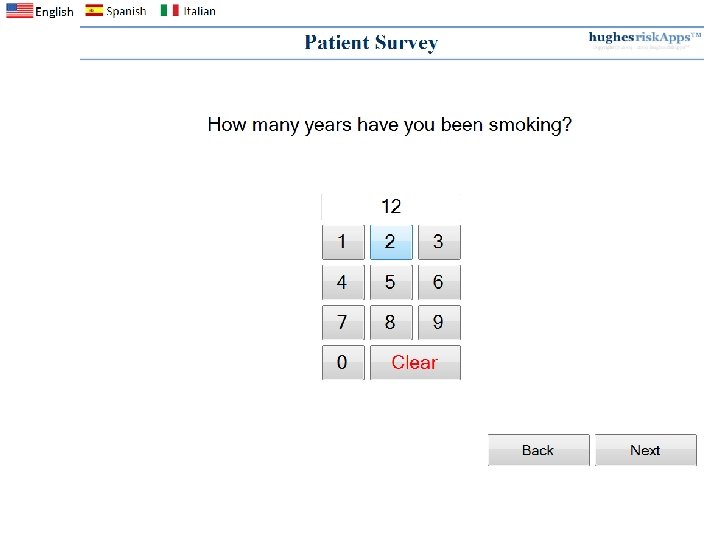Tap keypad digit 8
This screenshot has width=720, height=540.
[x=391, y=322]
